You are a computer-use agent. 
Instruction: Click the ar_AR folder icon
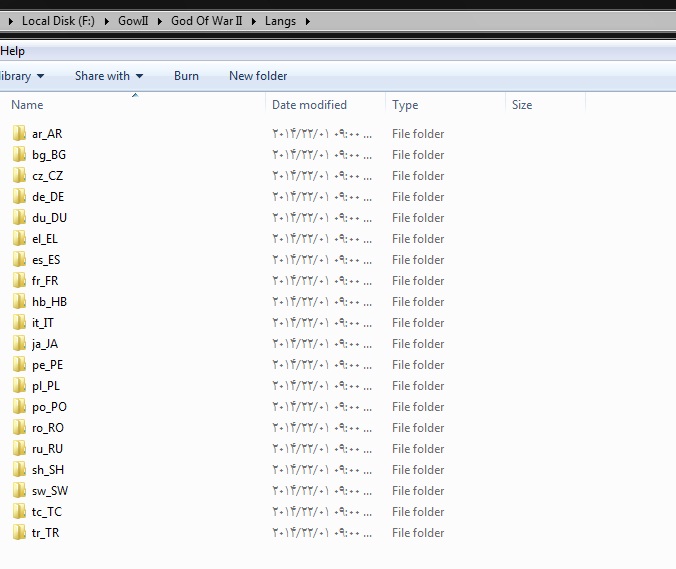point(19,133)
